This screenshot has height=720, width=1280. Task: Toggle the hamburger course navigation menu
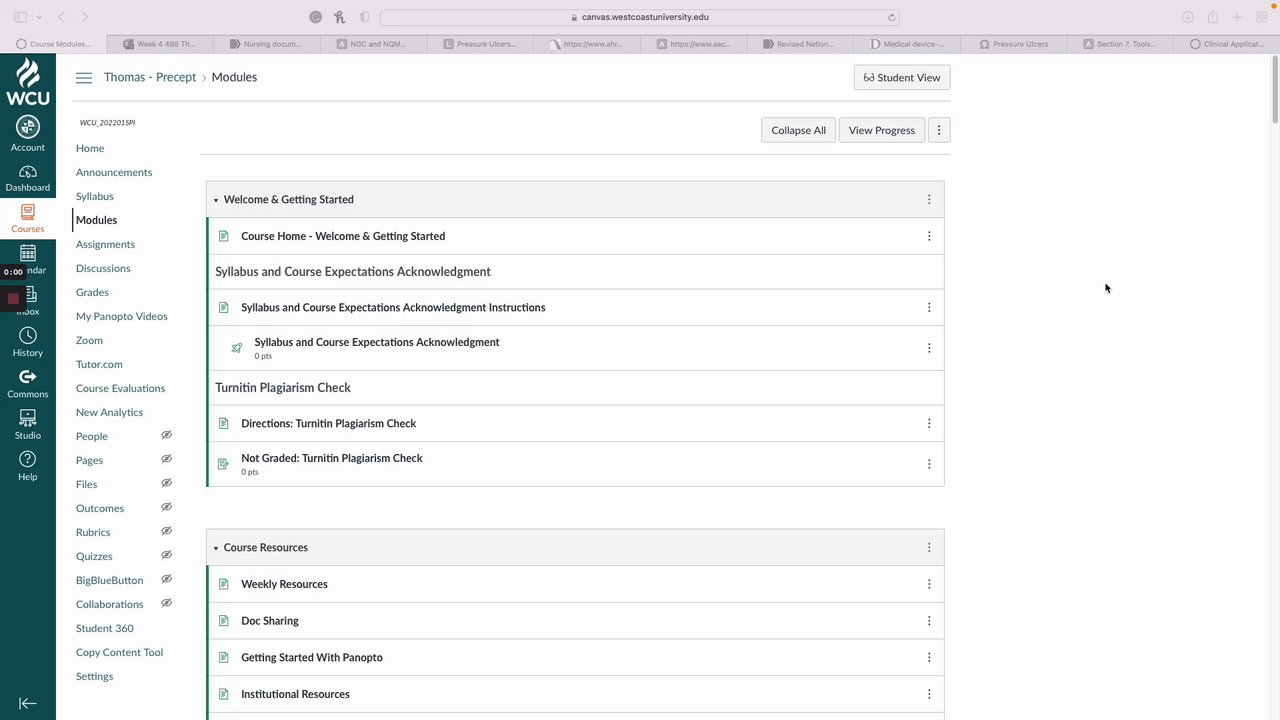pyautogui.click(x=84, y=78)
